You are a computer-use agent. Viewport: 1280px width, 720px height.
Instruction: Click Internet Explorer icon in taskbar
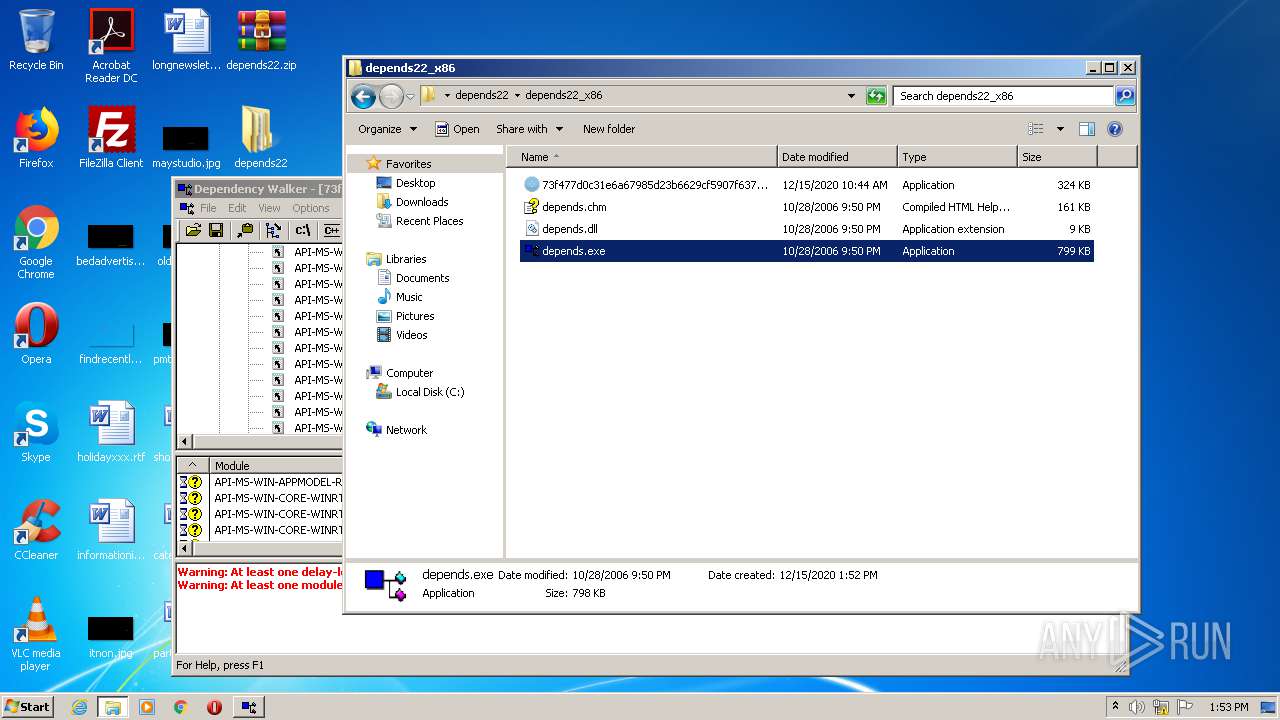[x=80, y=707]
